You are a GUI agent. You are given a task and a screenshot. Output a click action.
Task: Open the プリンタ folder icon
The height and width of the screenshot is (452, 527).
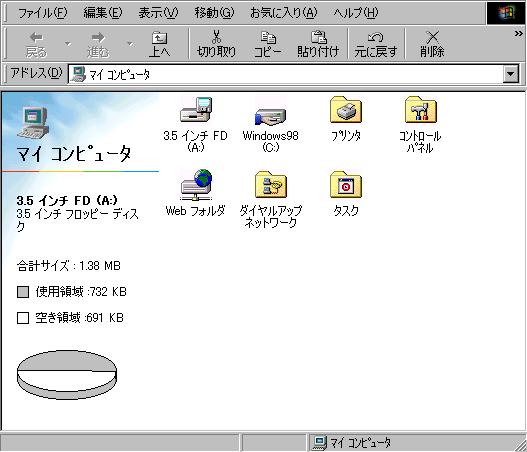[346, 110]
